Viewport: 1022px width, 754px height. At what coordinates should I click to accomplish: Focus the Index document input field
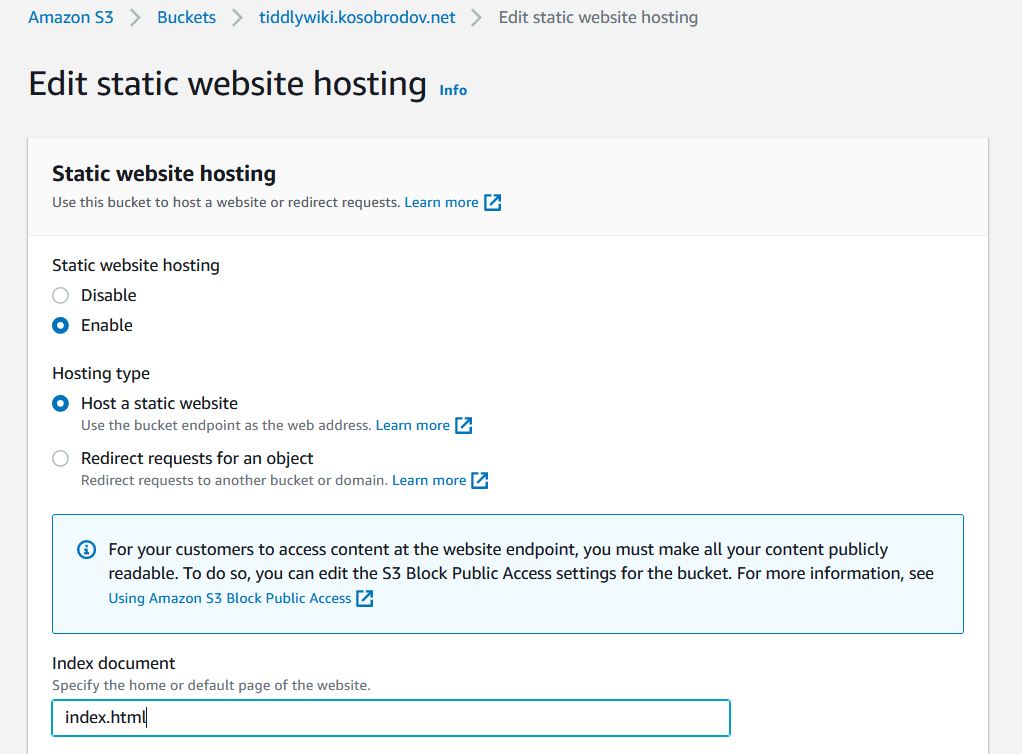(x=391, y=718)
